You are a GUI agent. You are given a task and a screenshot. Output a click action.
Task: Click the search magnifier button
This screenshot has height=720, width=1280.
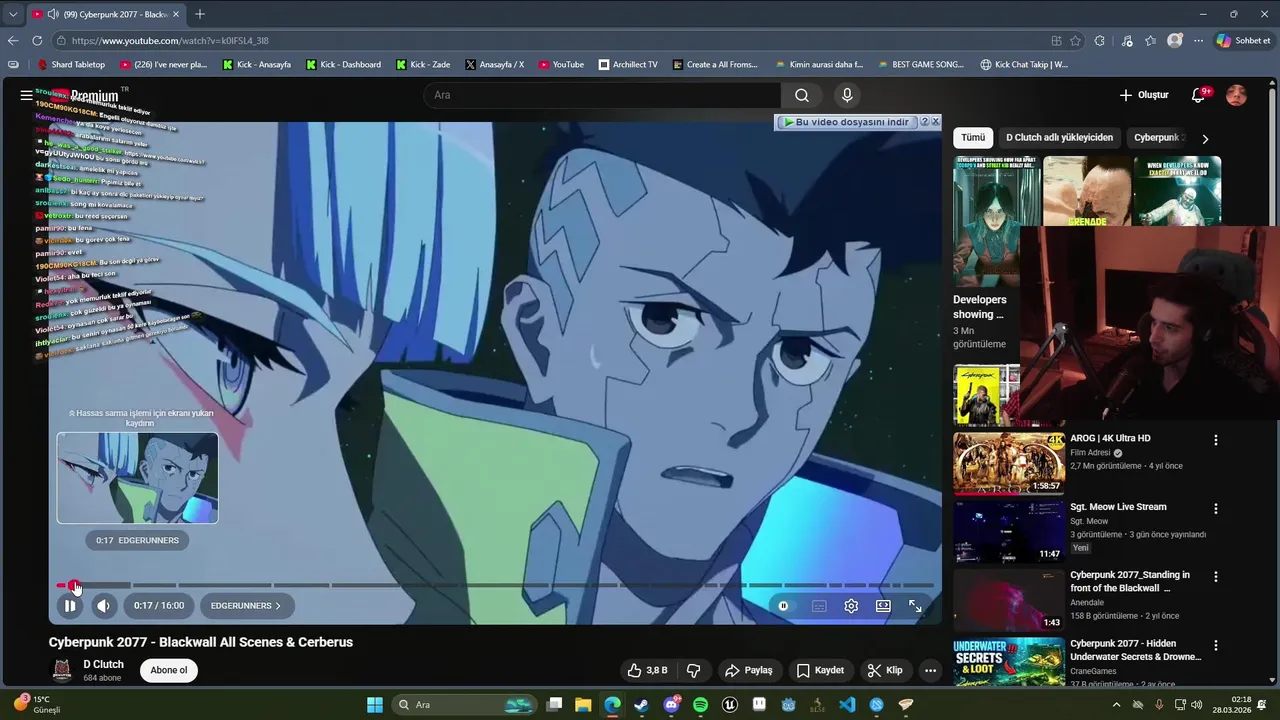[x=802, y=95]
